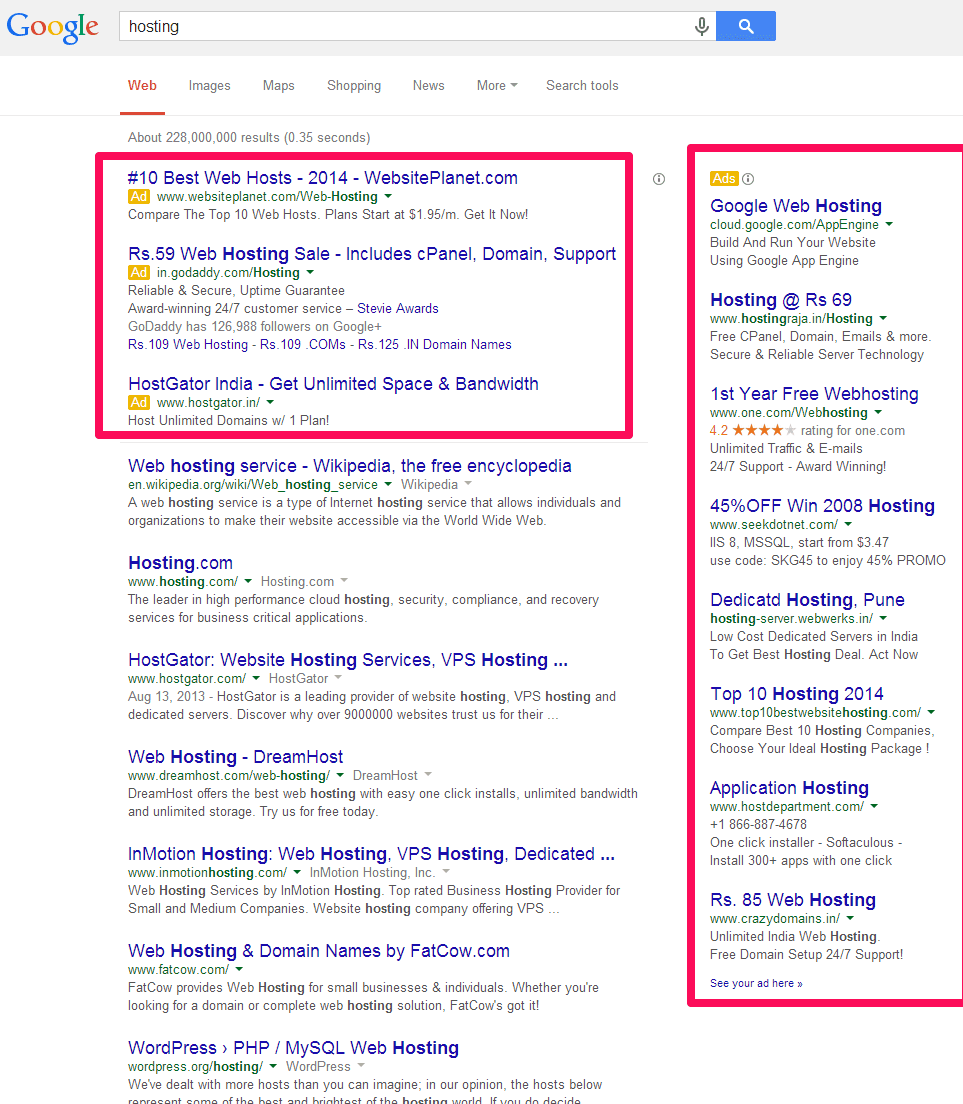
Task: Open dropdown arrow after inmotionhosting.com URL
Action: (x=297, y=872)
